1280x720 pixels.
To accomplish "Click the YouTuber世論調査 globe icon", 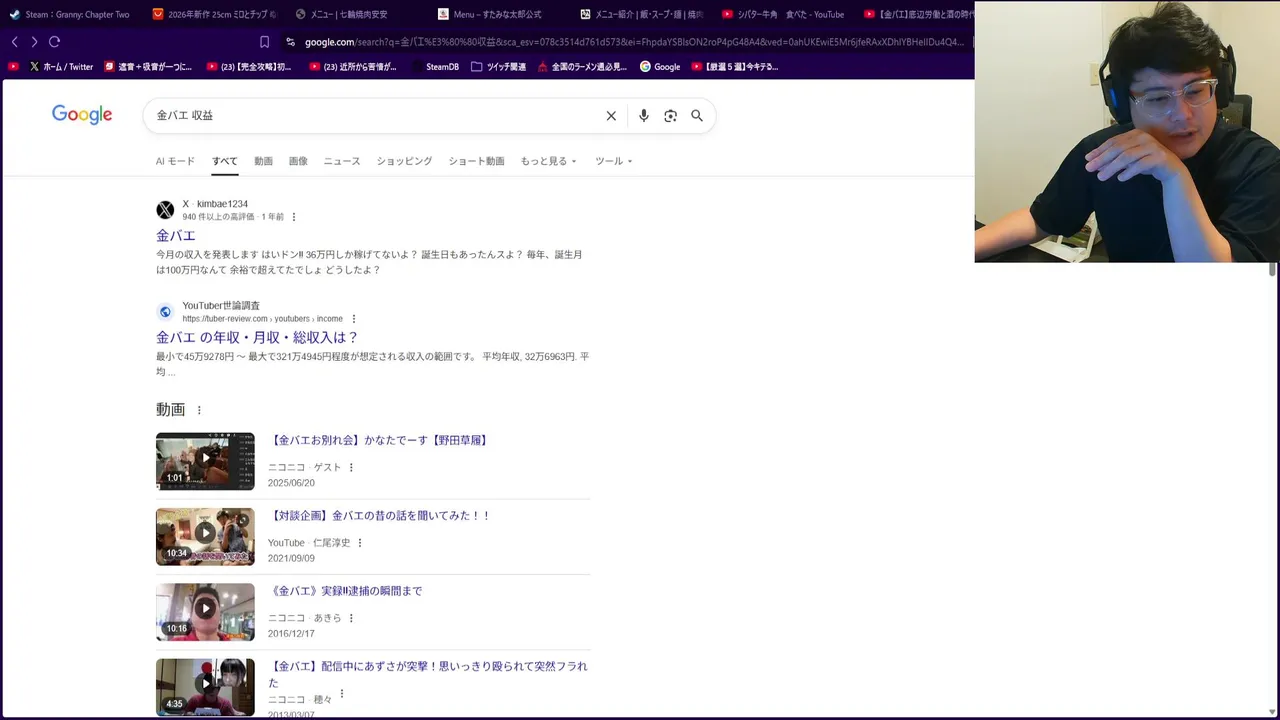I will pos(165,312).
